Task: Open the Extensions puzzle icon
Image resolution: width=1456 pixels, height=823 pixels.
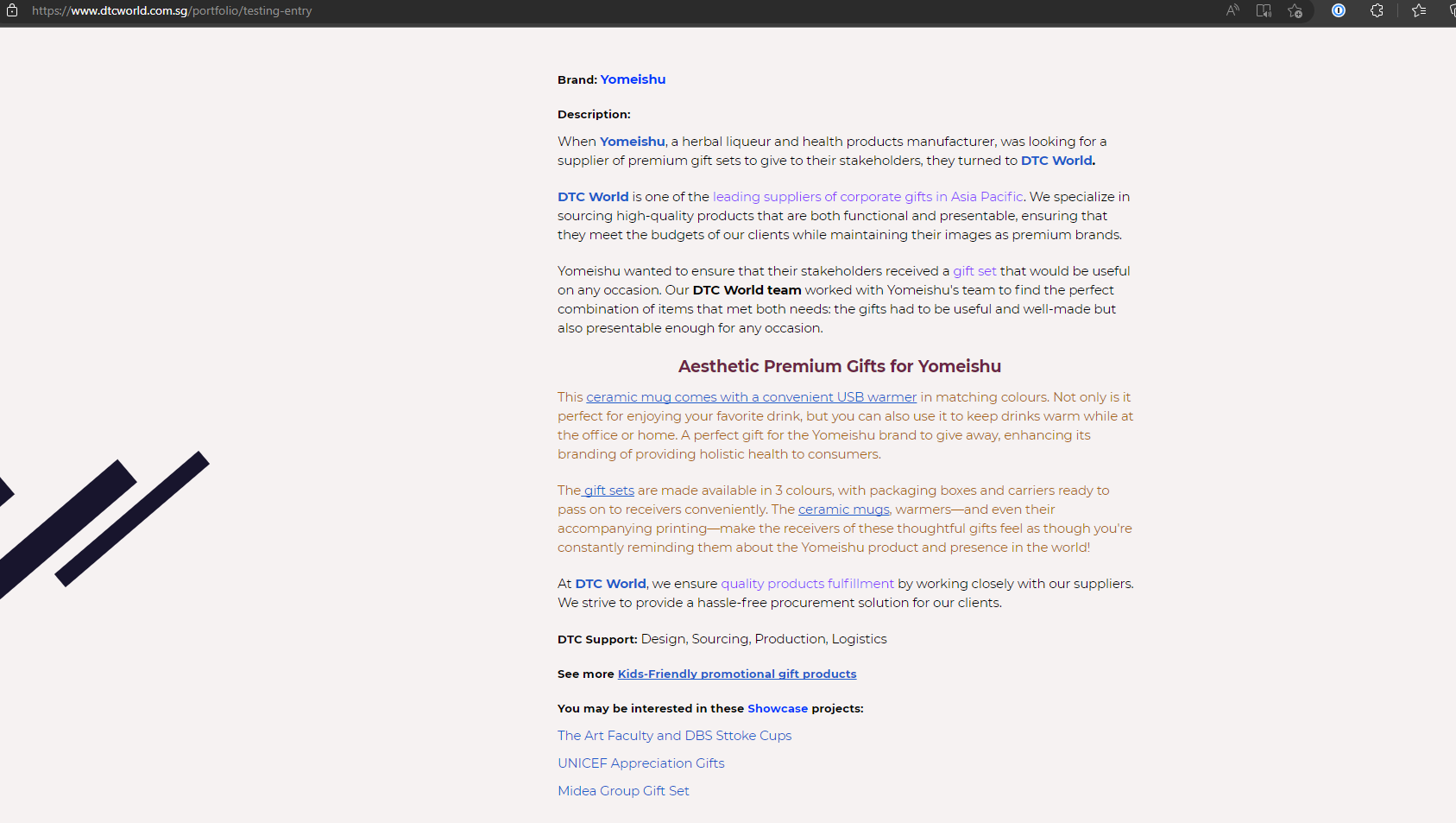Action: pyautogui.click(x=1377, y=10)
